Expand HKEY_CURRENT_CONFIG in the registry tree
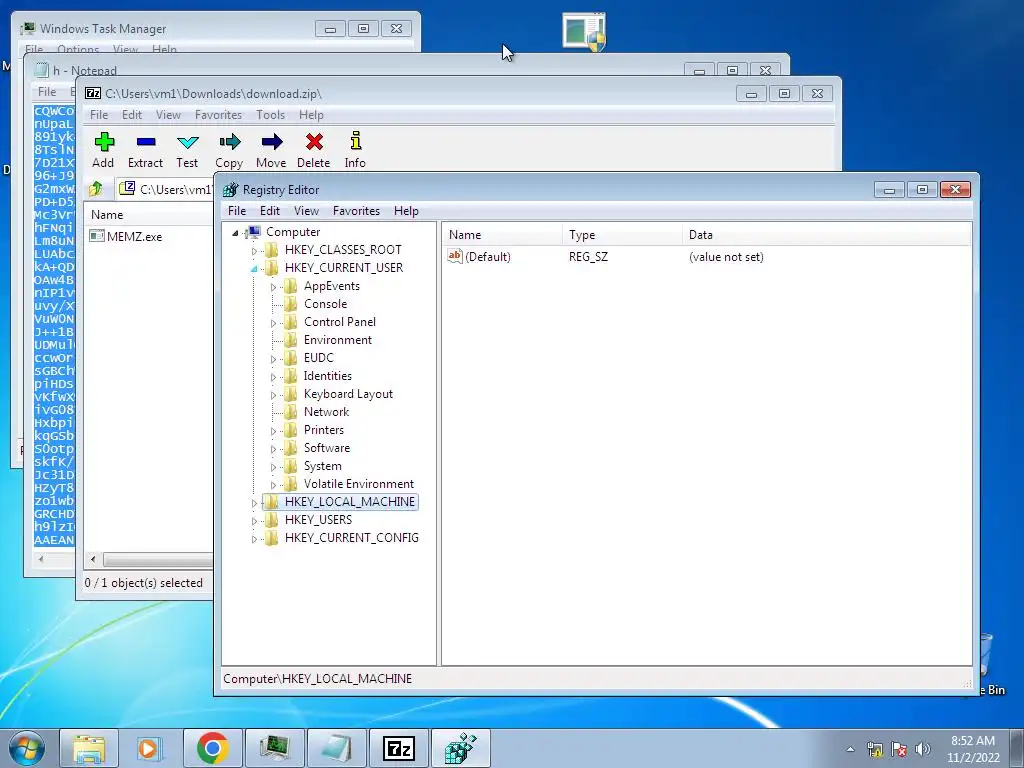 254,539
